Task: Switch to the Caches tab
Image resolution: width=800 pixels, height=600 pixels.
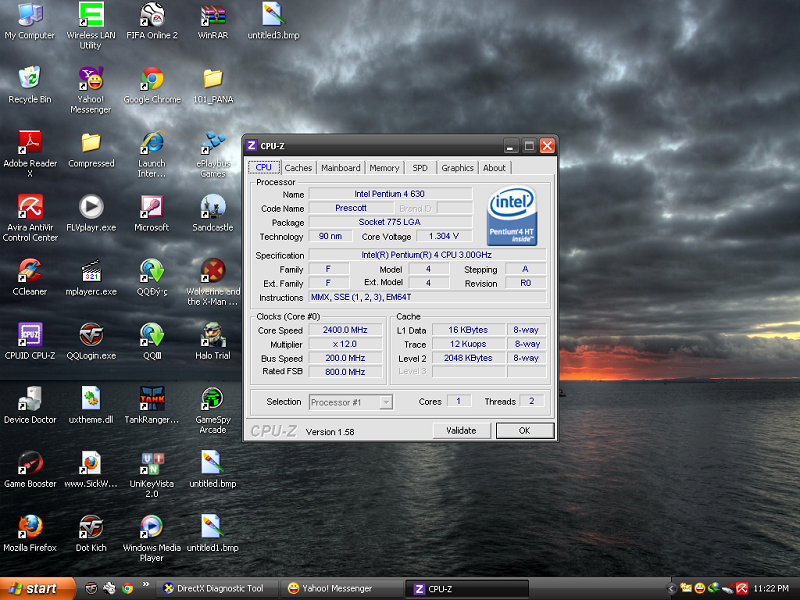Action: [x=298, y=168]
